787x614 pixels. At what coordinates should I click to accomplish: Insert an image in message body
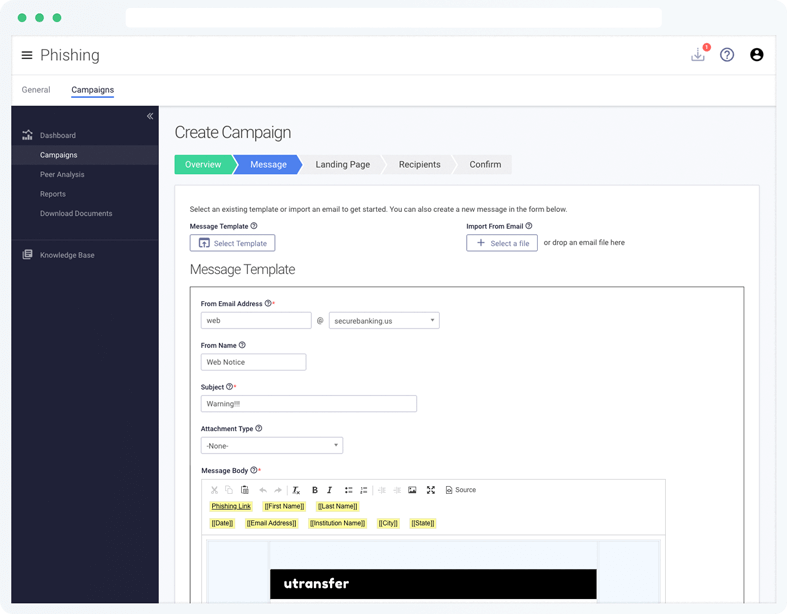[x=412, y=490]
